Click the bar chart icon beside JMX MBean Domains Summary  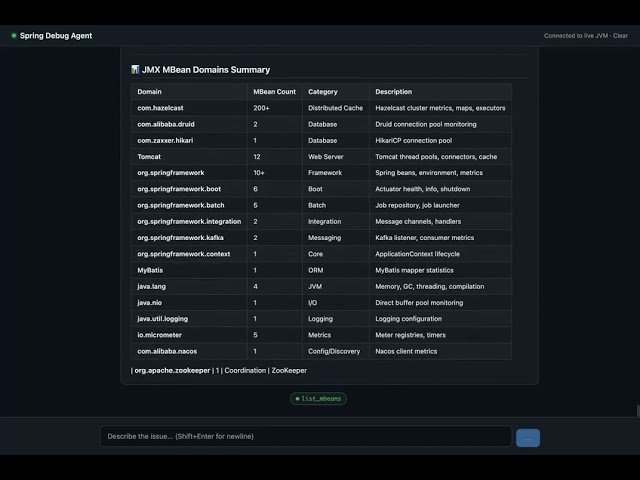point(135,69)
